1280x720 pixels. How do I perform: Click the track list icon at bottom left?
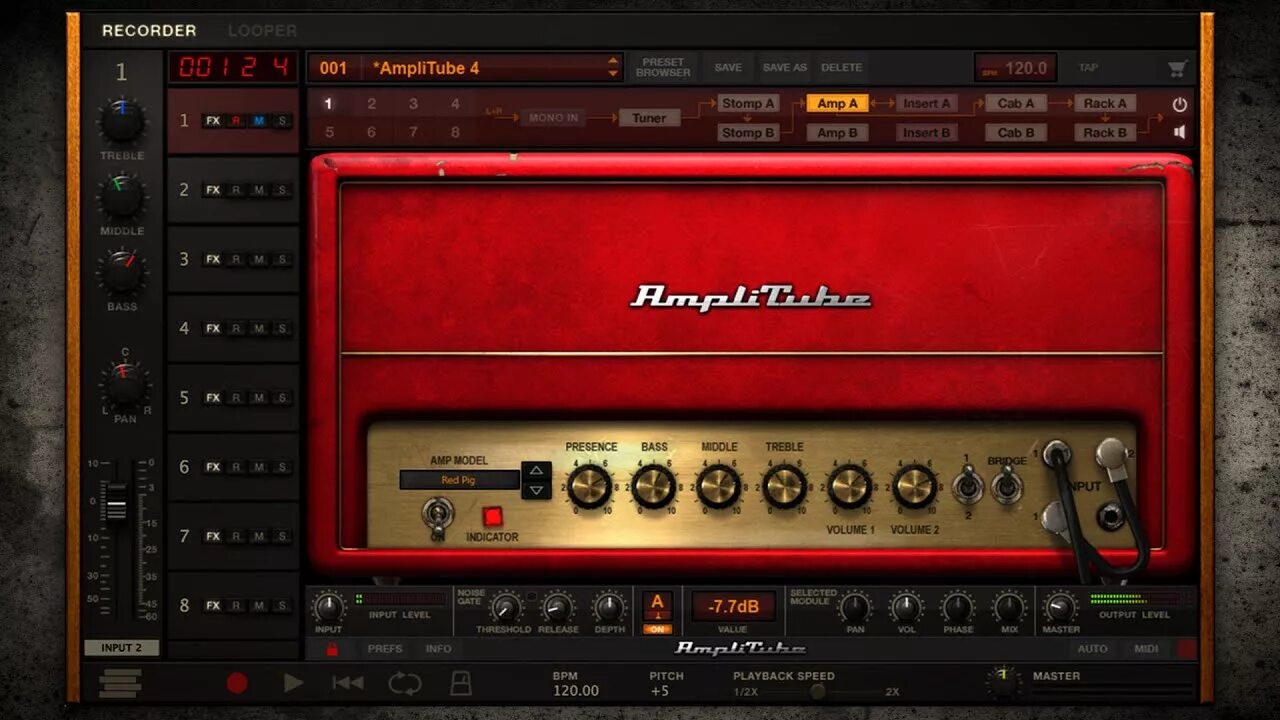(120, 683)
